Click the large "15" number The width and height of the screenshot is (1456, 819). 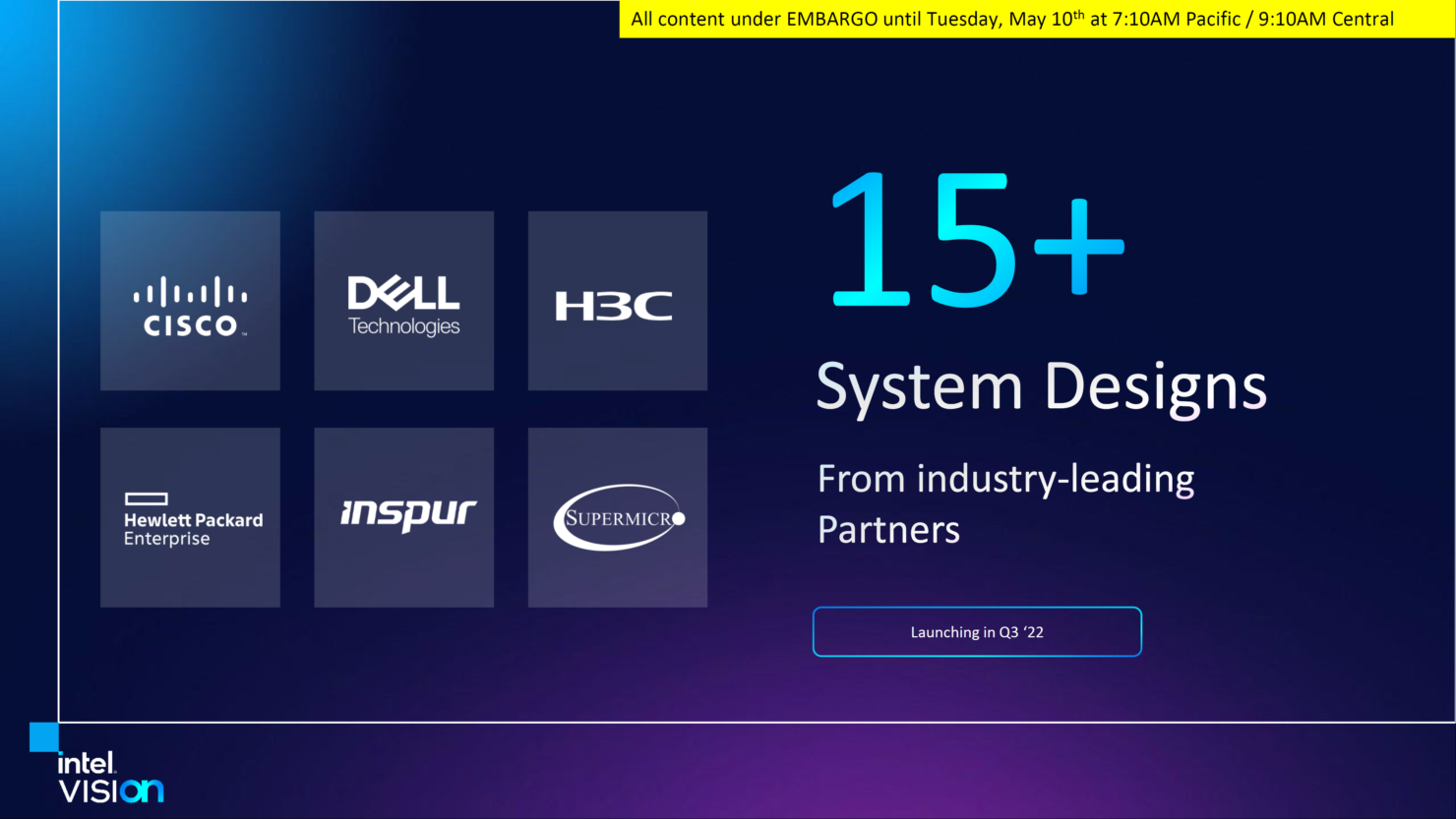[x=922, y=239]
